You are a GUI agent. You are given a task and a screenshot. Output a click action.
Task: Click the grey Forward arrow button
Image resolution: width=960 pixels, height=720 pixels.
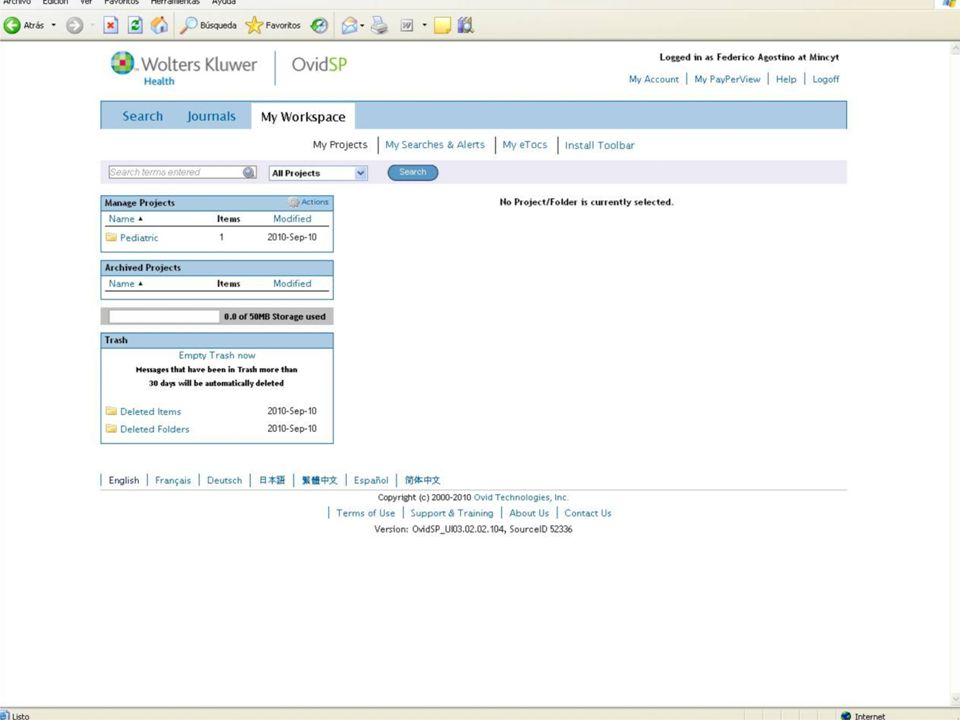click(x=75, y=25)
